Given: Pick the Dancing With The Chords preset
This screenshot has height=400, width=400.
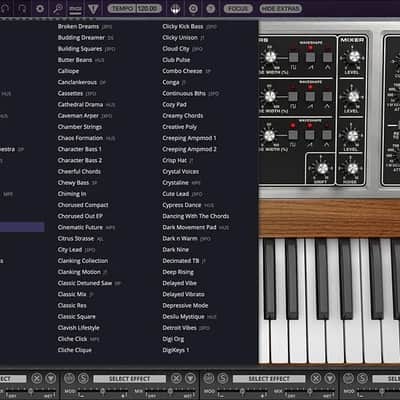Looking at the screenshot, I should pos(196,216).
